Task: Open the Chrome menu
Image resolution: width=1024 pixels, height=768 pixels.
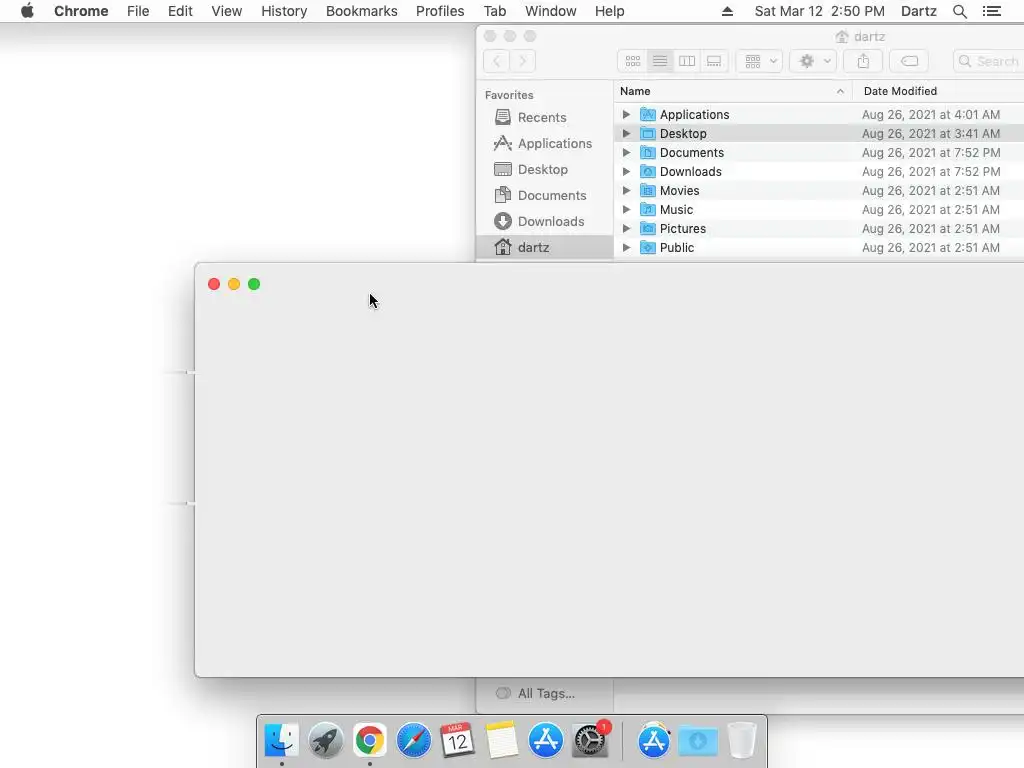Action: (x=81, y=11)
